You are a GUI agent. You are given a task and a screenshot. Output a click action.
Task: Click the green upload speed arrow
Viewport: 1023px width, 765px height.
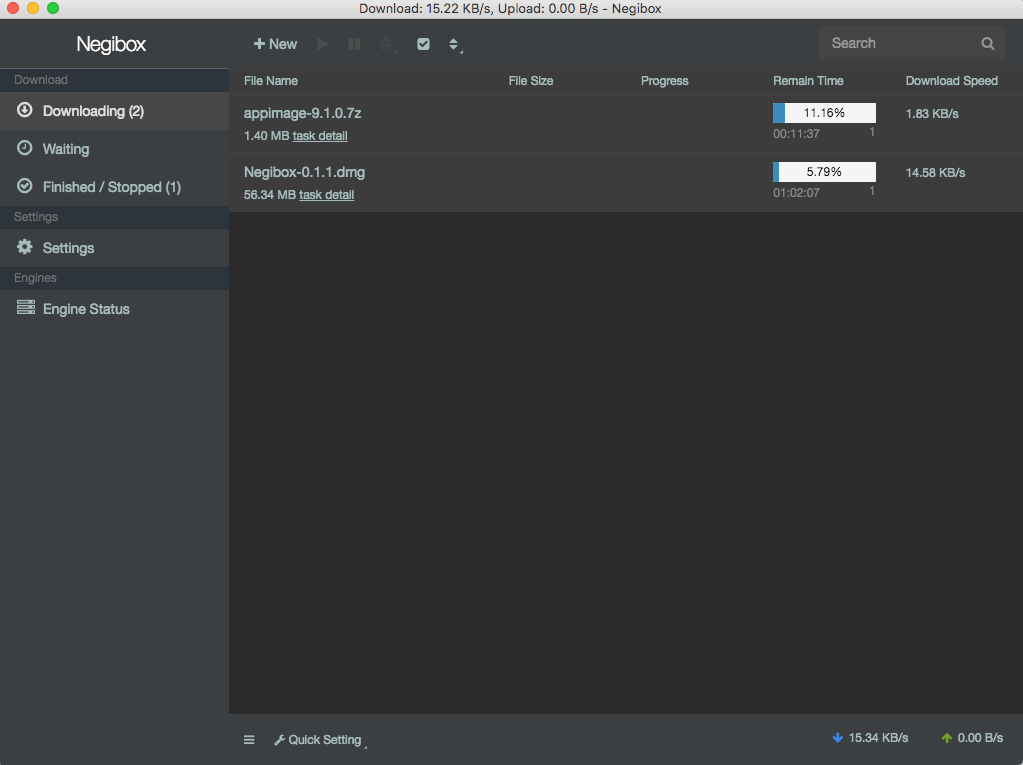pos(947,738)
